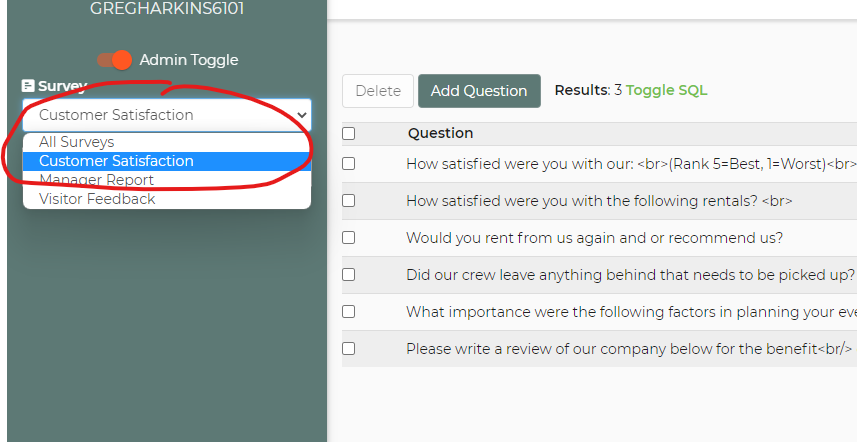Check the select-all header checkbox
The height and width of the screenshot is (442, 857).
click(348, 133)
